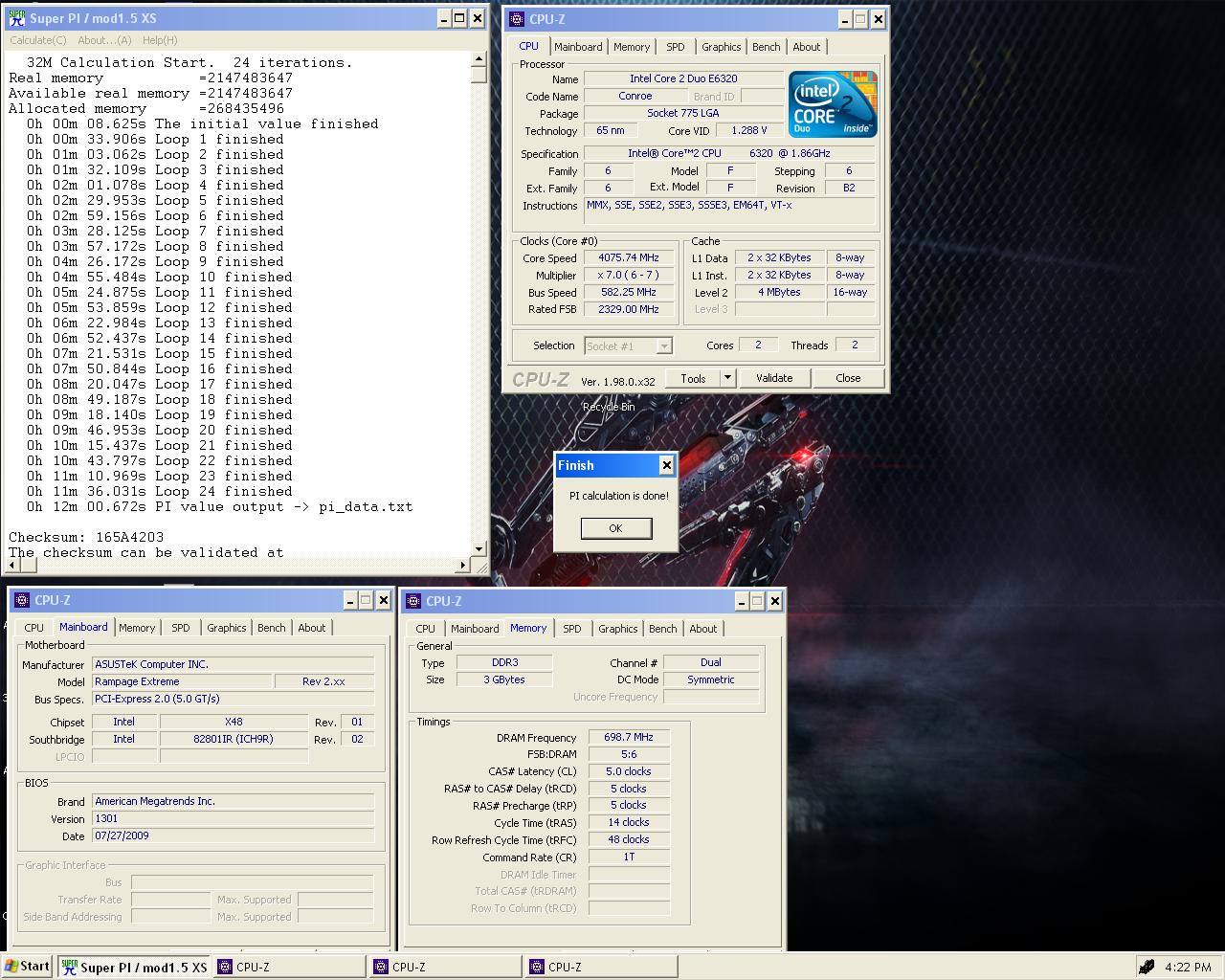Switch to Mainboard tab in top CPU-Z window
Screen dimensions: 1225x980
tap(578, 47)
